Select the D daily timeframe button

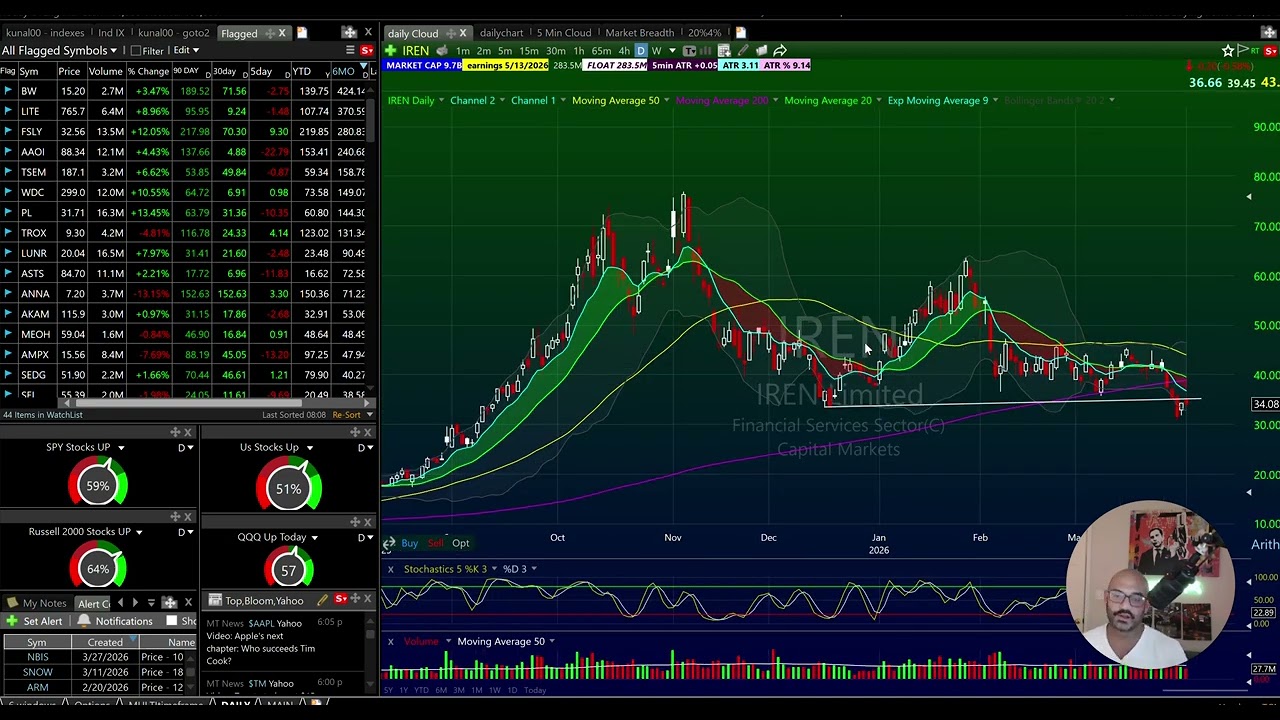(x=641, y=51)
